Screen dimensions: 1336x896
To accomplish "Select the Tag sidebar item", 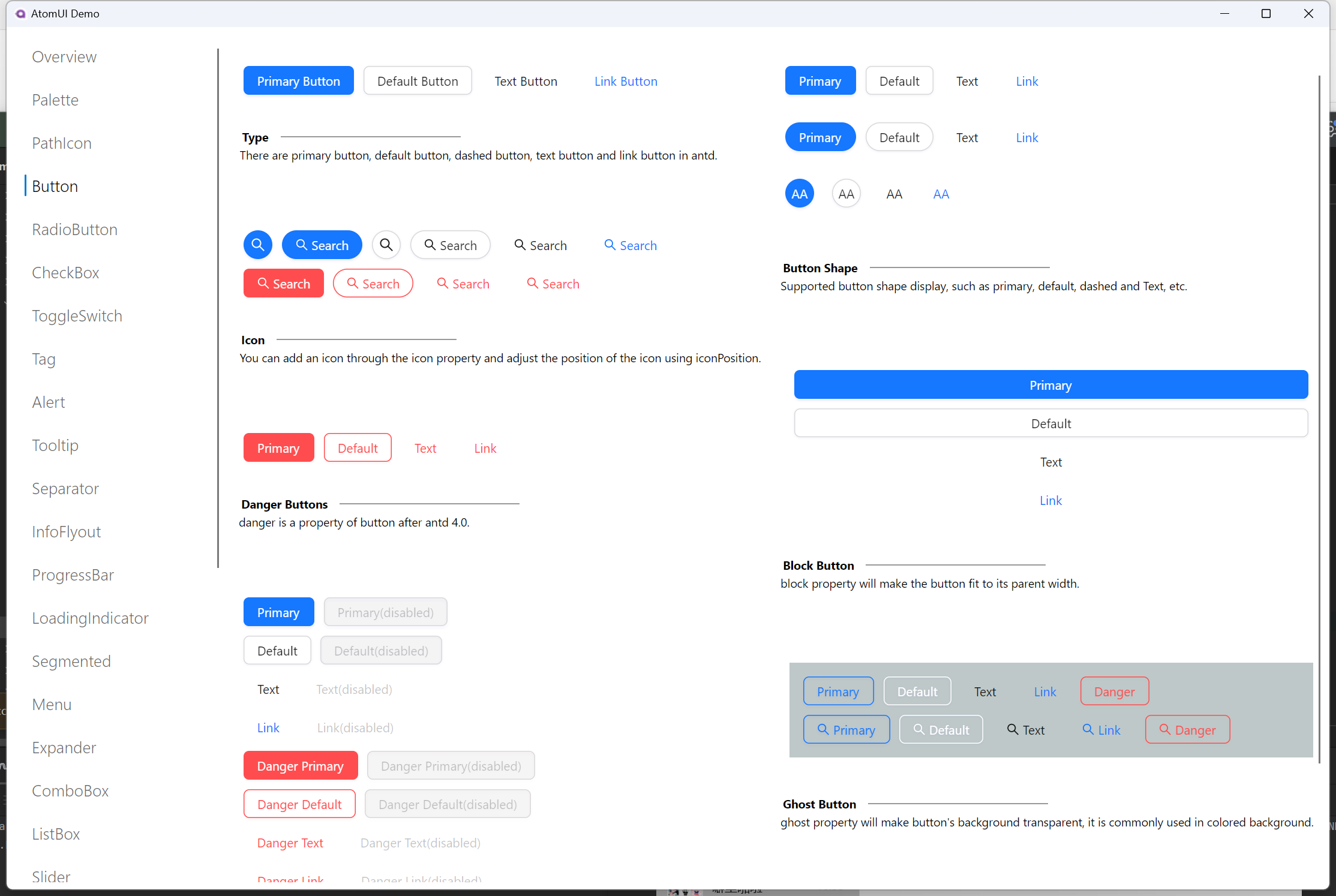I will tap(44, 359).
